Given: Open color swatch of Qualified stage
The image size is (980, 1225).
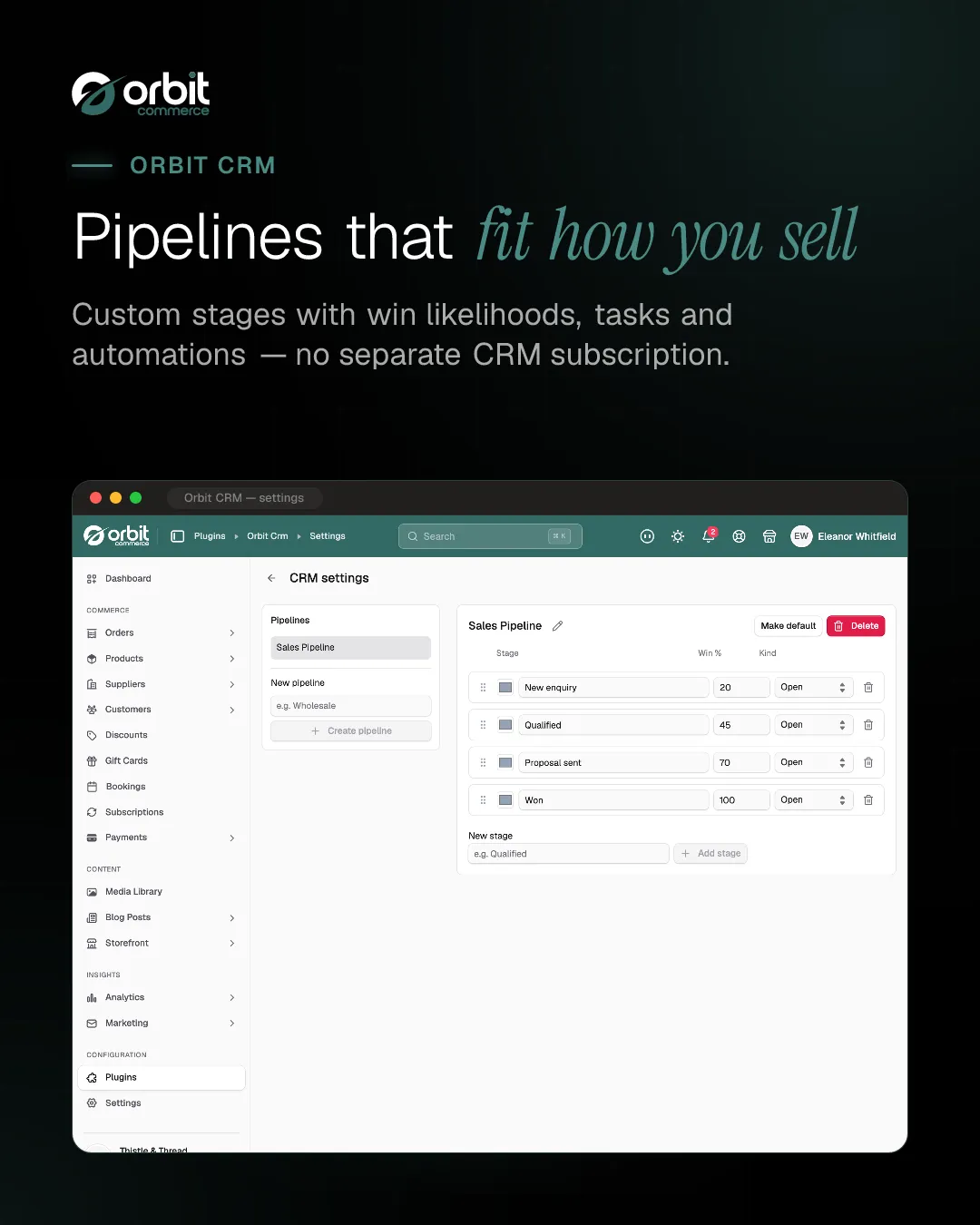Looking at the screenshot, I should [x=505, y=725].
